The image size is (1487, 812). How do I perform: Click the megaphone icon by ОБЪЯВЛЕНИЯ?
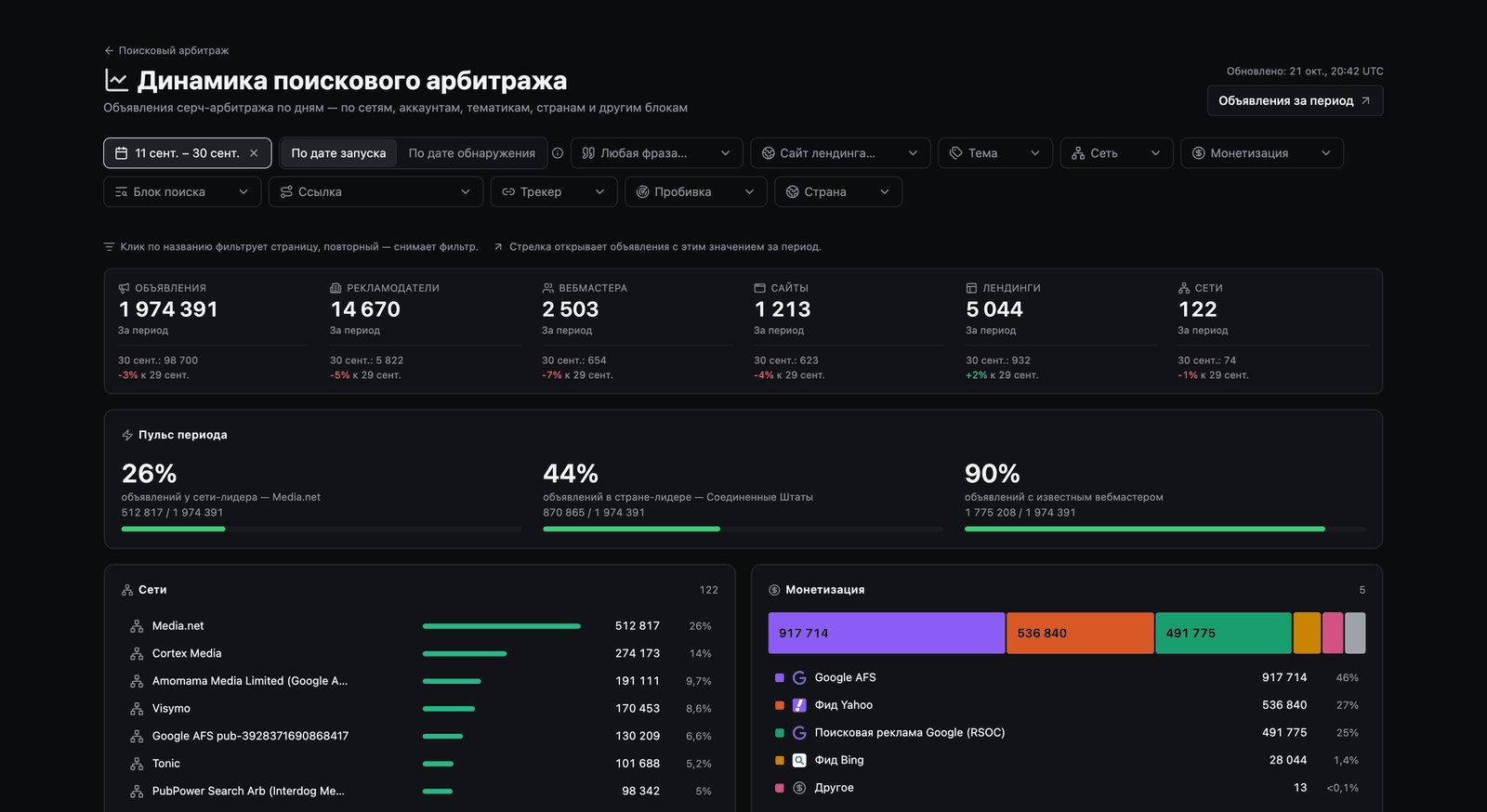[x=124, y=288]
